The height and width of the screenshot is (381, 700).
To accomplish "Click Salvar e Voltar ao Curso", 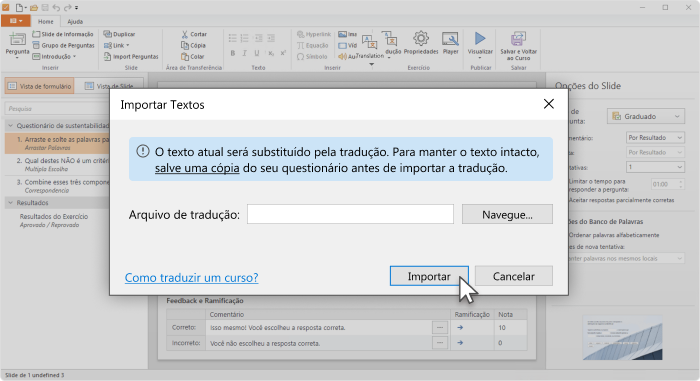I will pyautogui.click(x=518, y=46).
